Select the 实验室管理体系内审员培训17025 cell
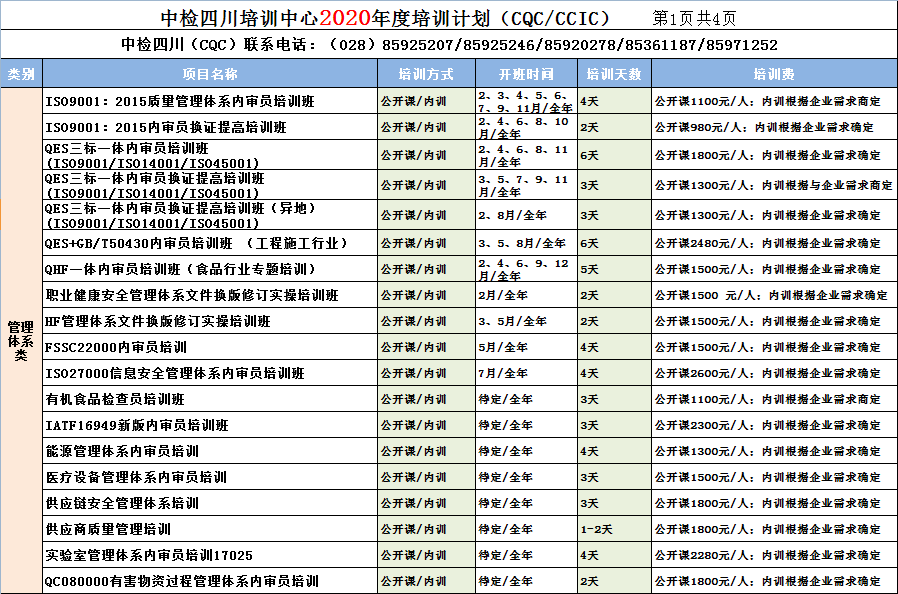The width and height of the screenshot is (898, 594). (209, 555)
